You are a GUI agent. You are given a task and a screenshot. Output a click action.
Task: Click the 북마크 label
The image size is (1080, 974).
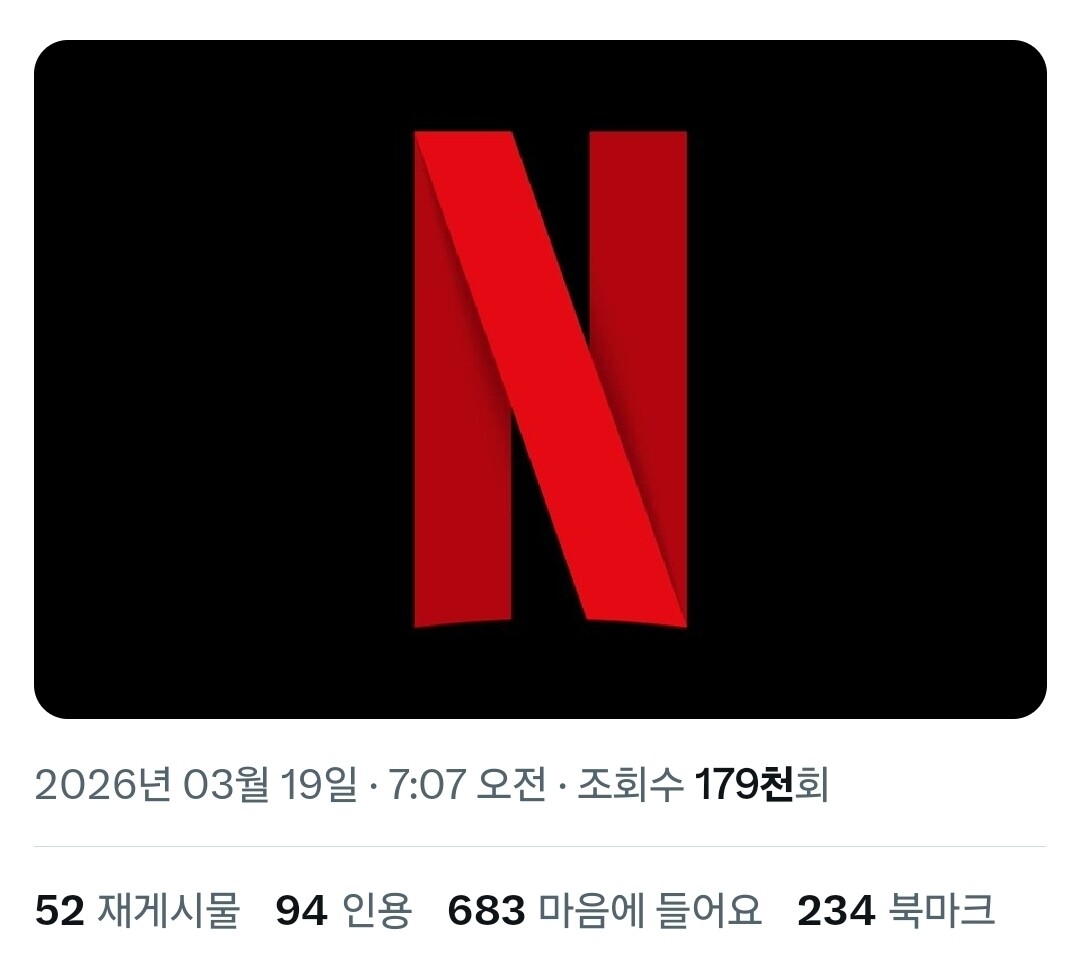[942, 910]
